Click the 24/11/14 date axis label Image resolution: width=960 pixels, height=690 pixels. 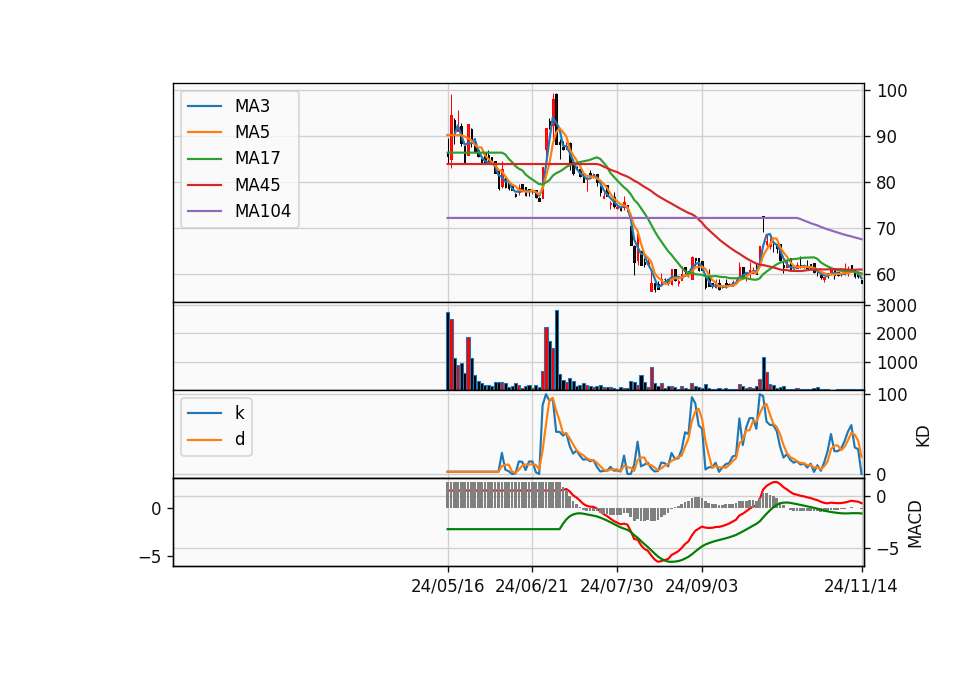[x=861, y=587]
